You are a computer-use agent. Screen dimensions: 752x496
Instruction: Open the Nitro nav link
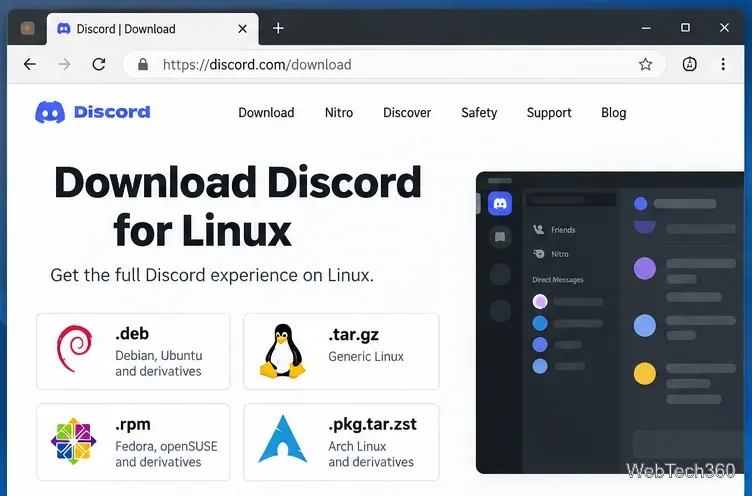[x=339, y=113]
